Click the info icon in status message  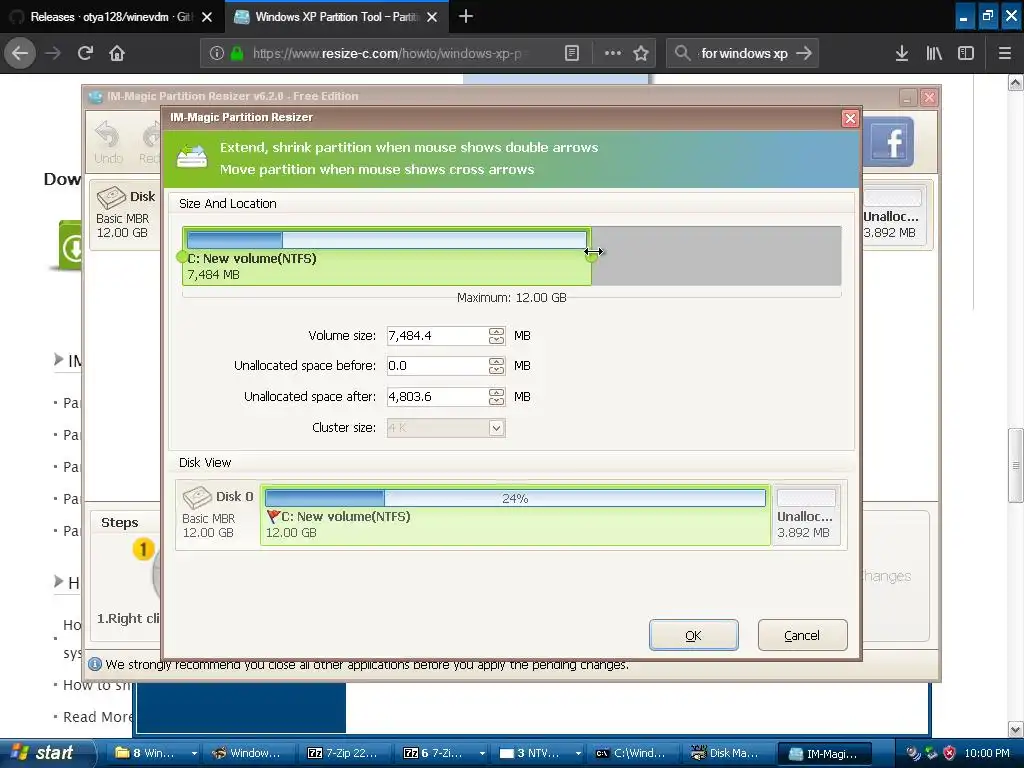pos(95,664)
